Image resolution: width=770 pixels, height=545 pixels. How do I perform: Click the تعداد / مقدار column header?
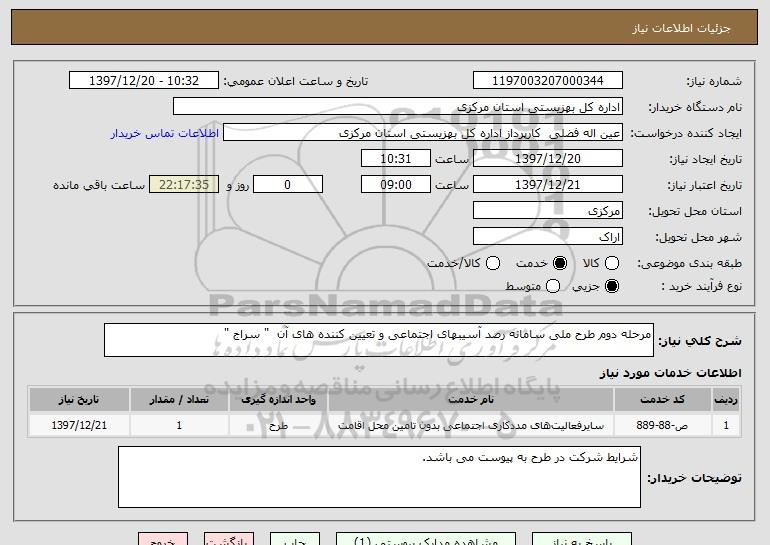[179, 400]
